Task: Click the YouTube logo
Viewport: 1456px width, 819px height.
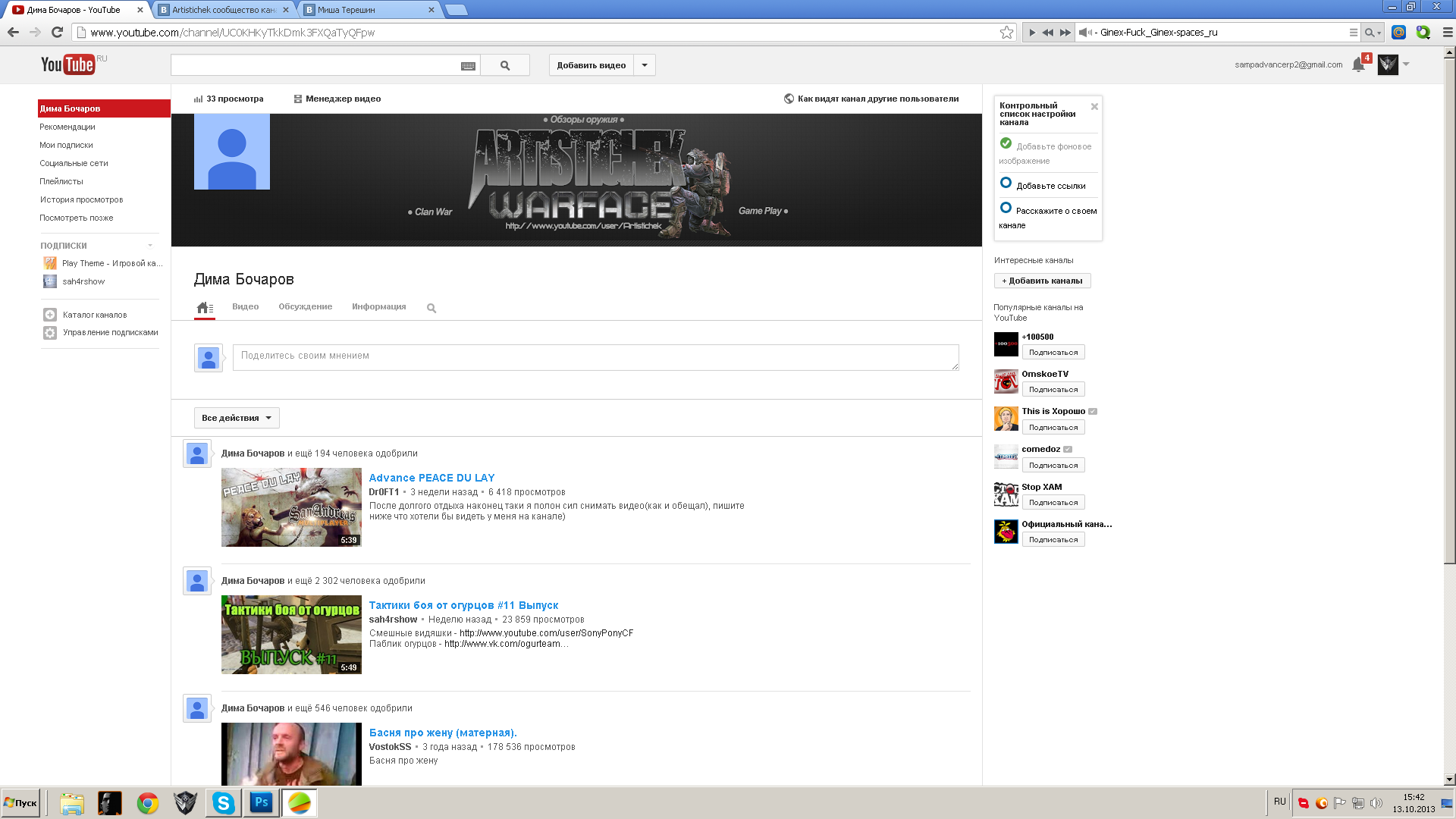Action: point(68,64)
